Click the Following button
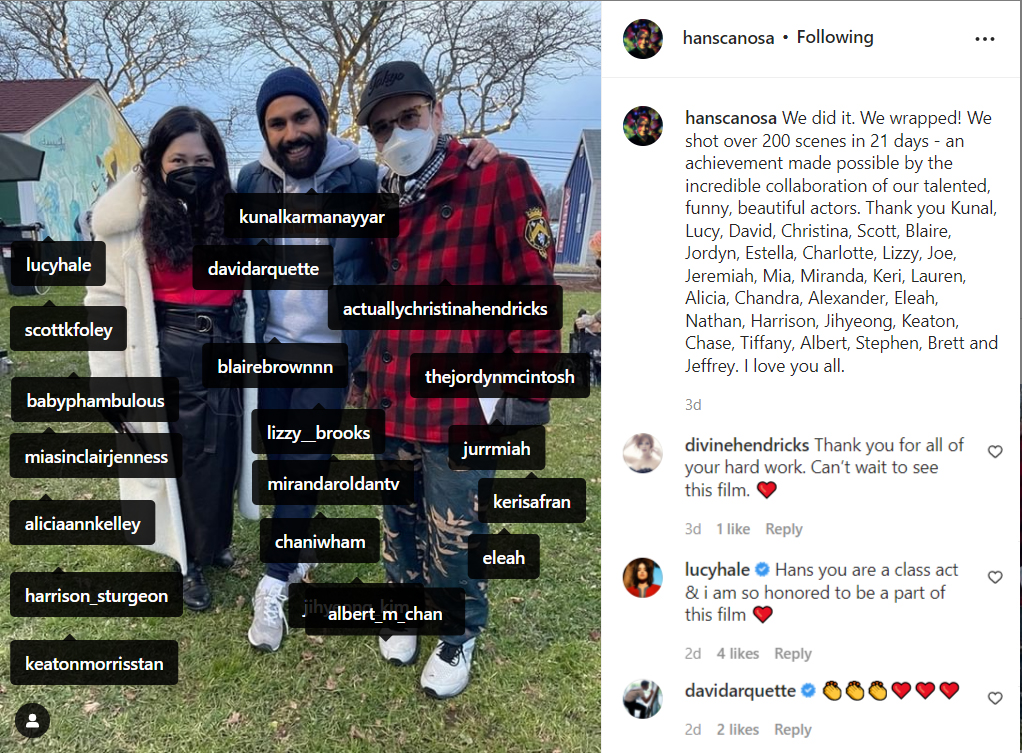Screen dimensions: 1022x753 pyautogui.click(x=834, y=37)
